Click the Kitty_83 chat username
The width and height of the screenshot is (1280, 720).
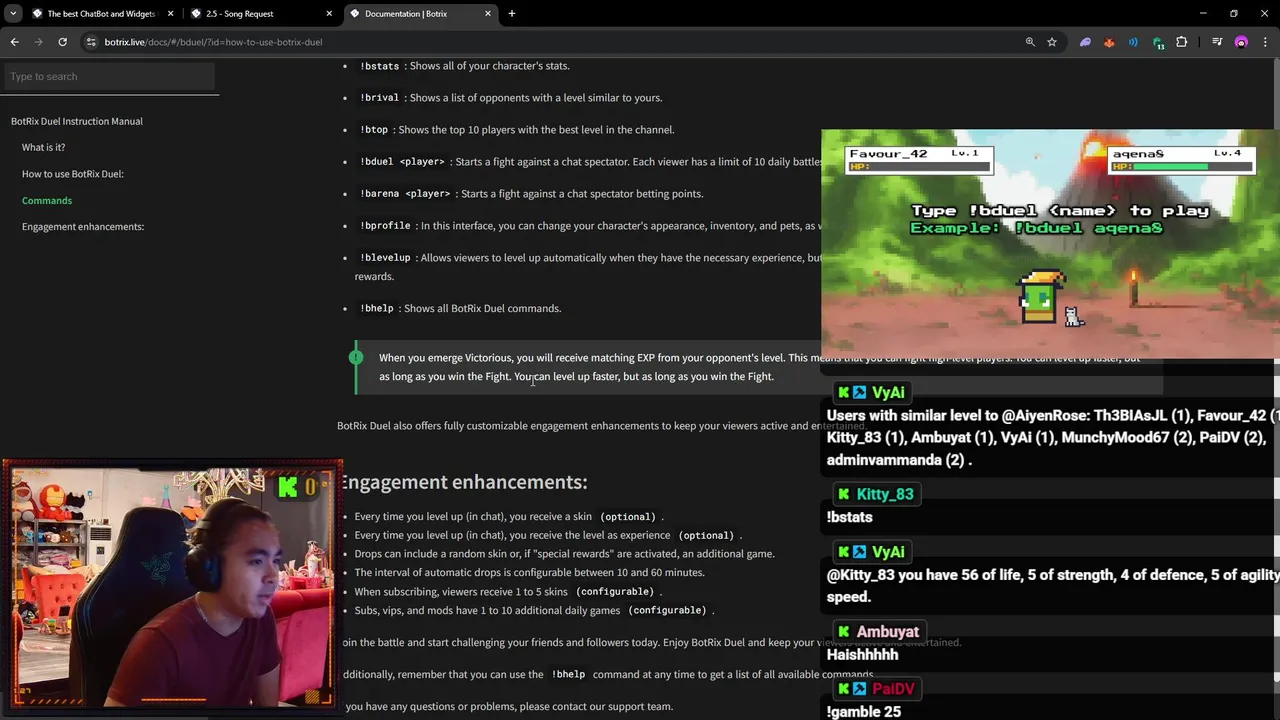(885, 494)
